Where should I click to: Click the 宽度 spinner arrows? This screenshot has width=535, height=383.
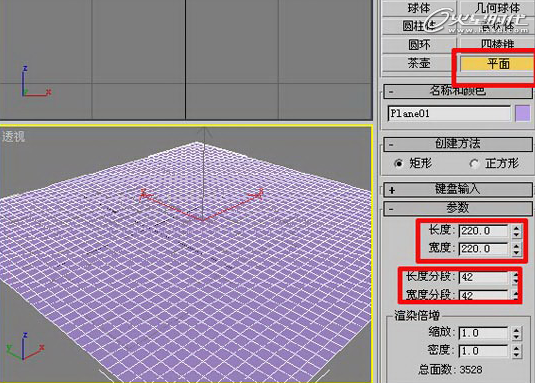coord(517,249)
